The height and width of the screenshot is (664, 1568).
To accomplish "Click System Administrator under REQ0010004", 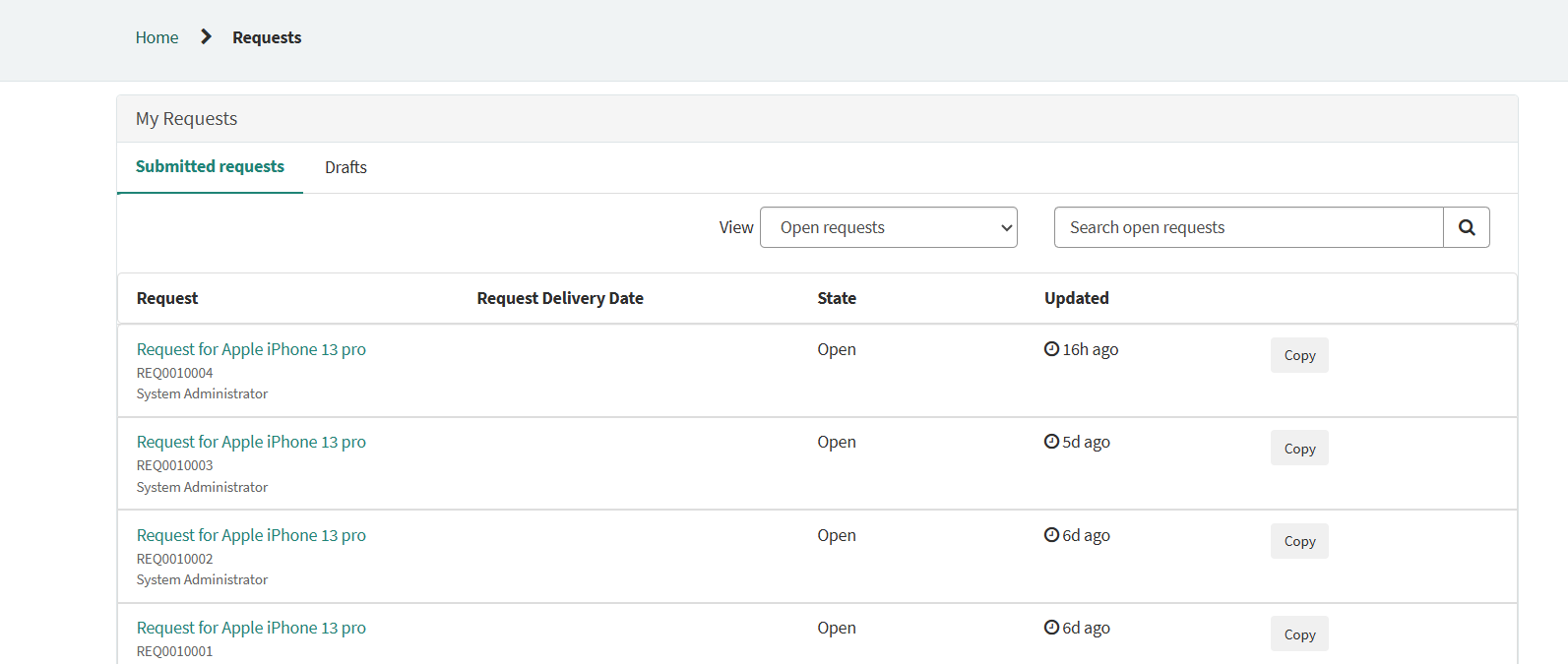I will tap(202, 393).
